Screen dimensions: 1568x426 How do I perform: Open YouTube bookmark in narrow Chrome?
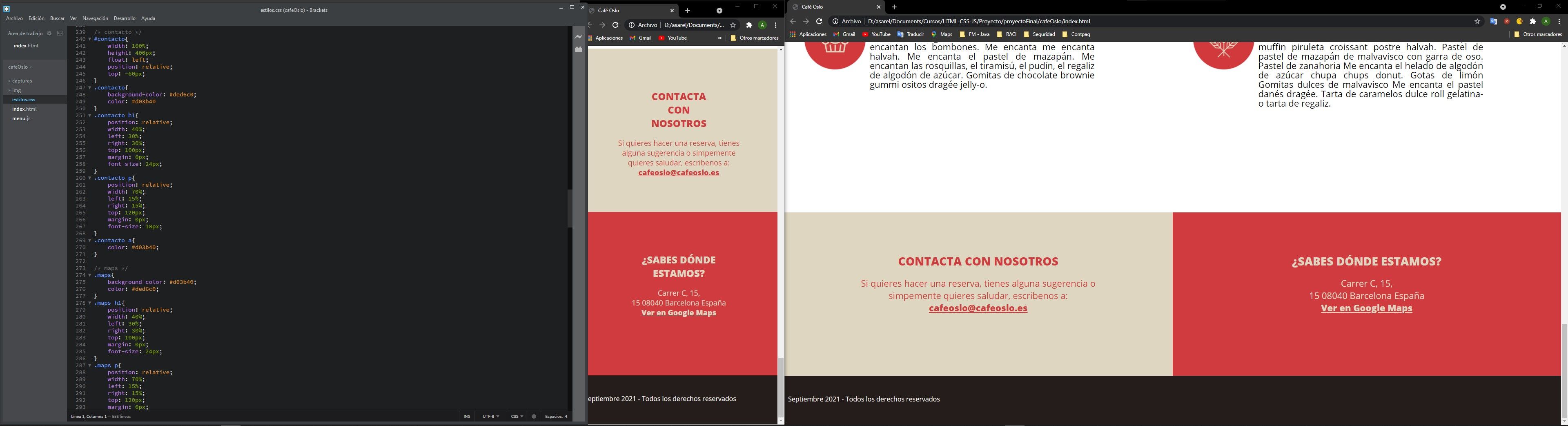[x=673, y=38]
